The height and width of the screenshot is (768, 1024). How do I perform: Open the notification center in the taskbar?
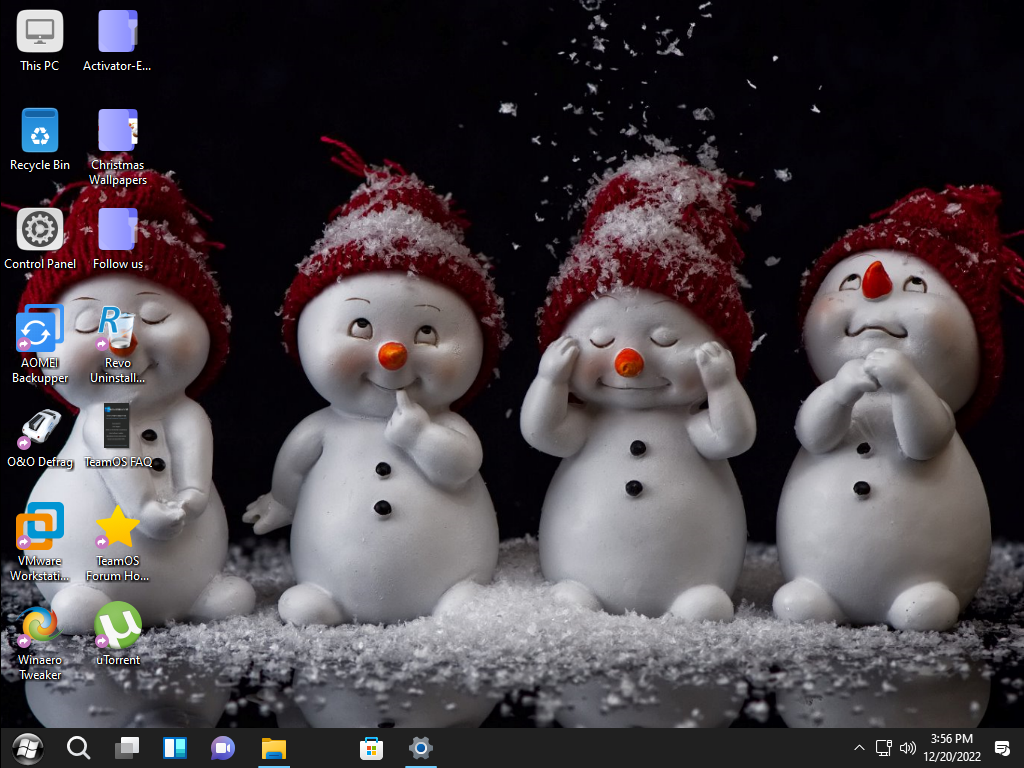click(x=1002, y=748)
